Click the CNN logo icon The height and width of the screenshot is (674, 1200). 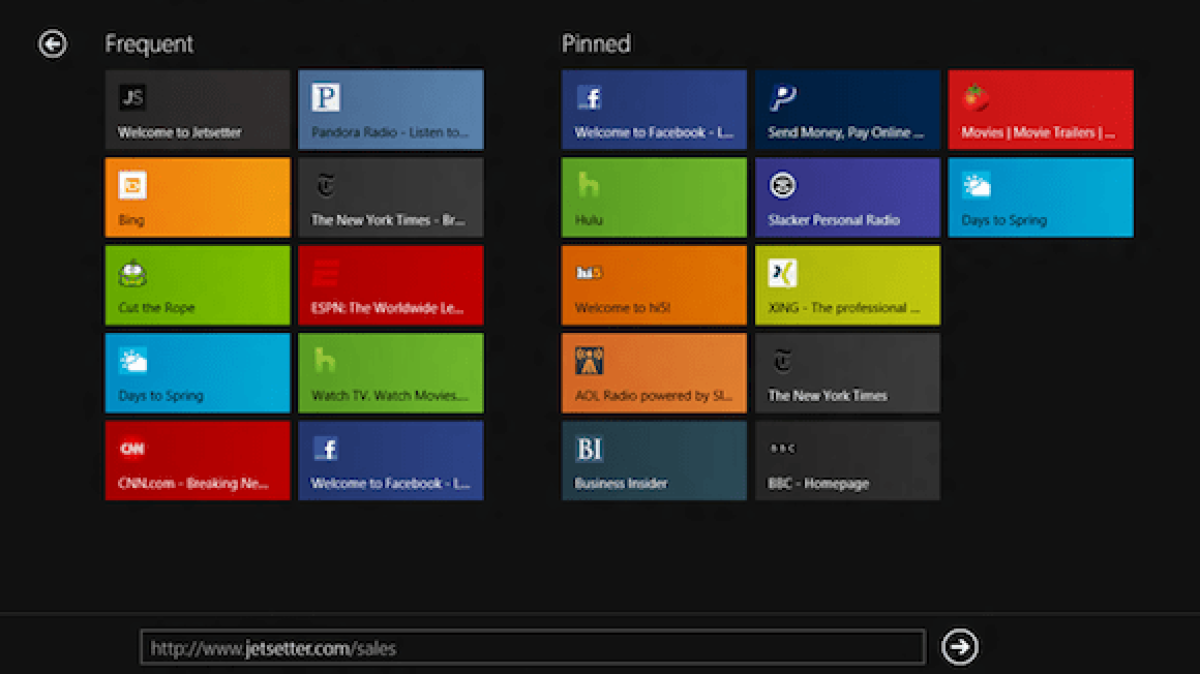click(x=133, y=449)
